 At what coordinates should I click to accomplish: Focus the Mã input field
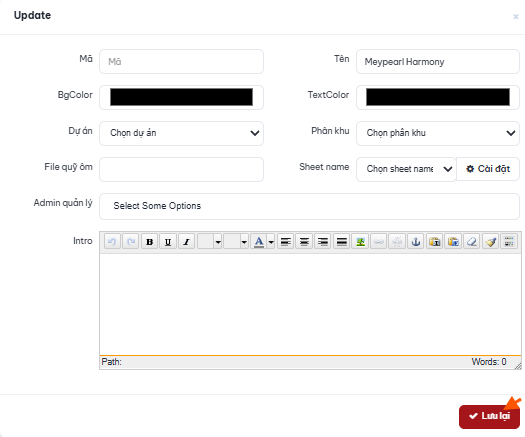click(181, 62)
